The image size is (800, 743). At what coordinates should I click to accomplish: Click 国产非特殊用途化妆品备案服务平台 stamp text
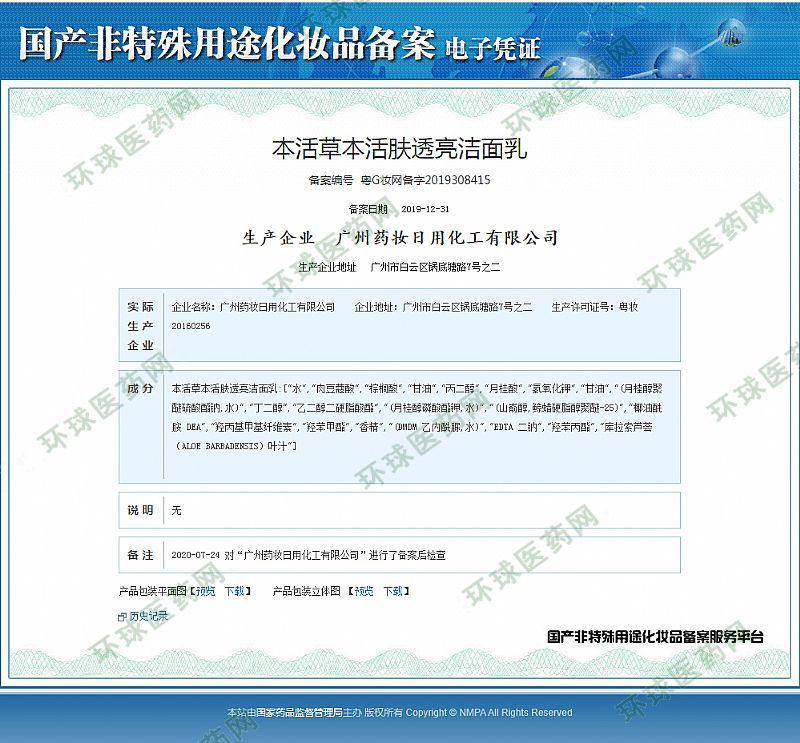[655, 637]
